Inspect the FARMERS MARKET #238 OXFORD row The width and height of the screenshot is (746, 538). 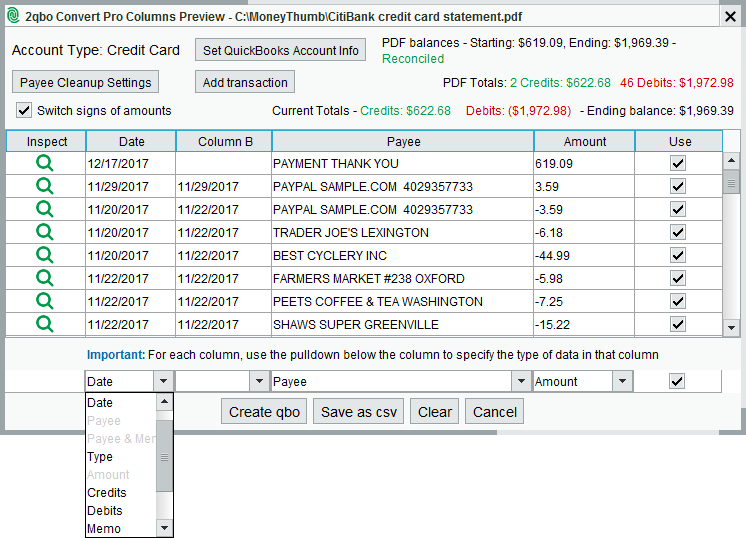[x=45, y=278]
